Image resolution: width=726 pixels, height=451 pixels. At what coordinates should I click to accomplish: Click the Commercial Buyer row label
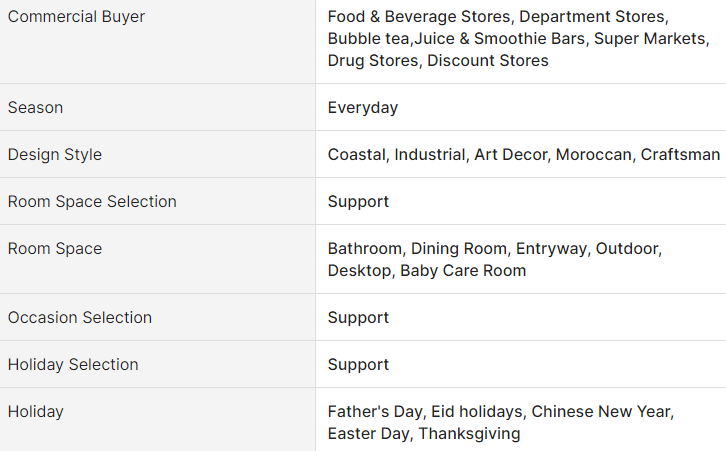(76, 17)
